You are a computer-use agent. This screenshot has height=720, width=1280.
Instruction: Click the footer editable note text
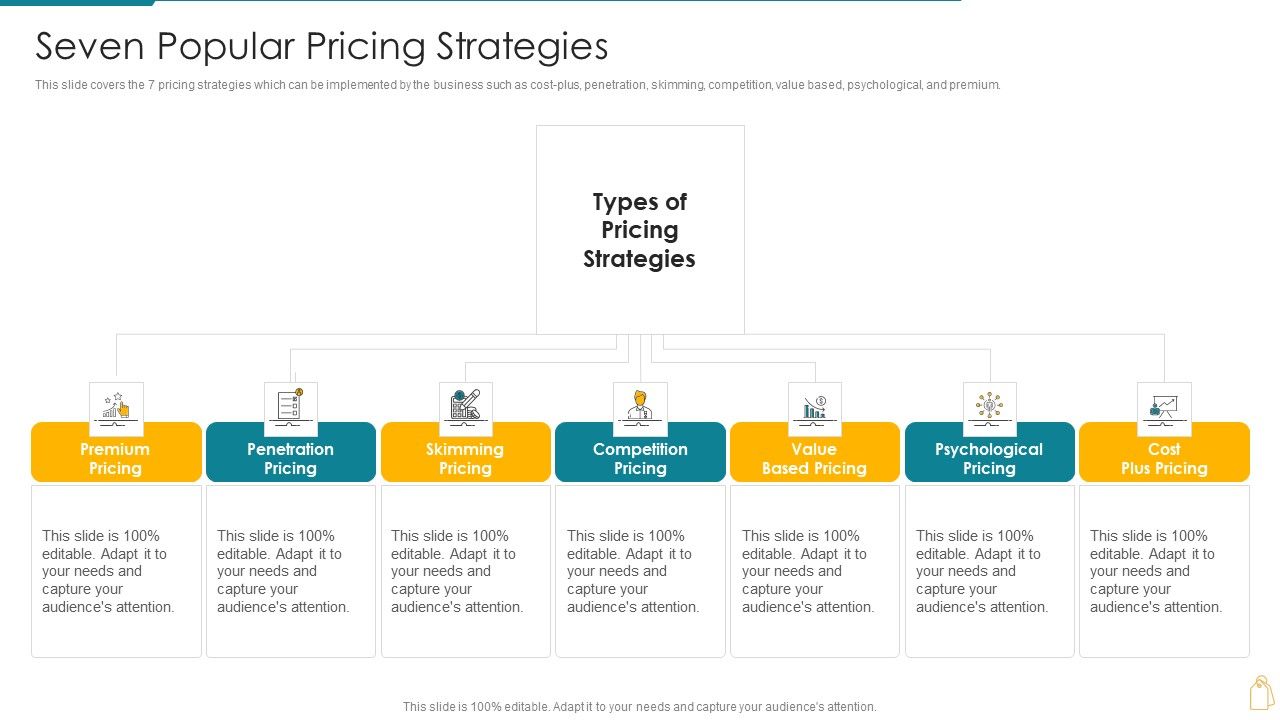click(640, 707)
